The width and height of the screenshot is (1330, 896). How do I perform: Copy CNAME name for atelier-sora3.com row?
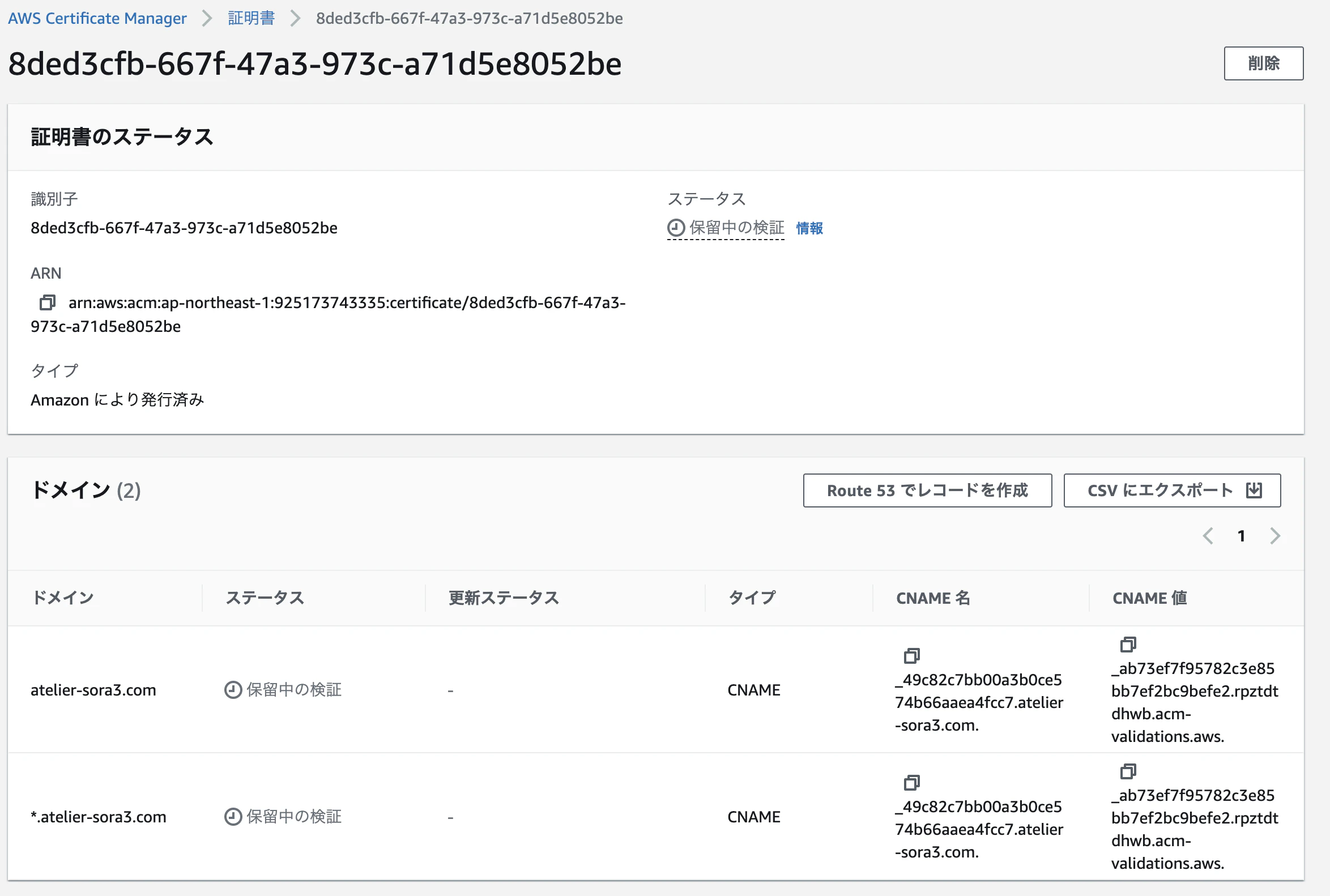[x=911, y=655]
